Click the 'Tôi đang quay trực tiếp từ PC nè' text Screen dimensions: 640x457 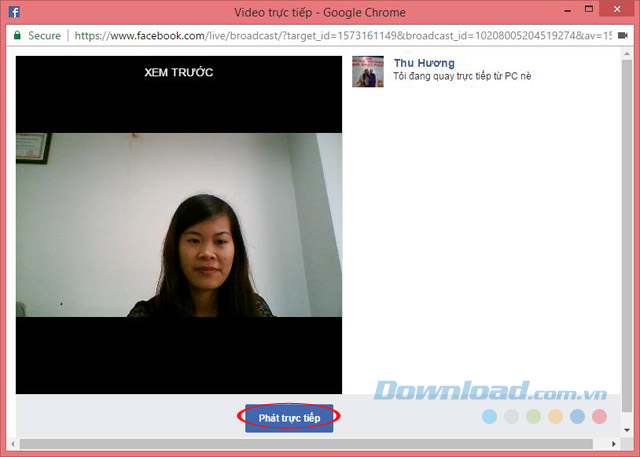pyautogui.click(x=462, y=76)
